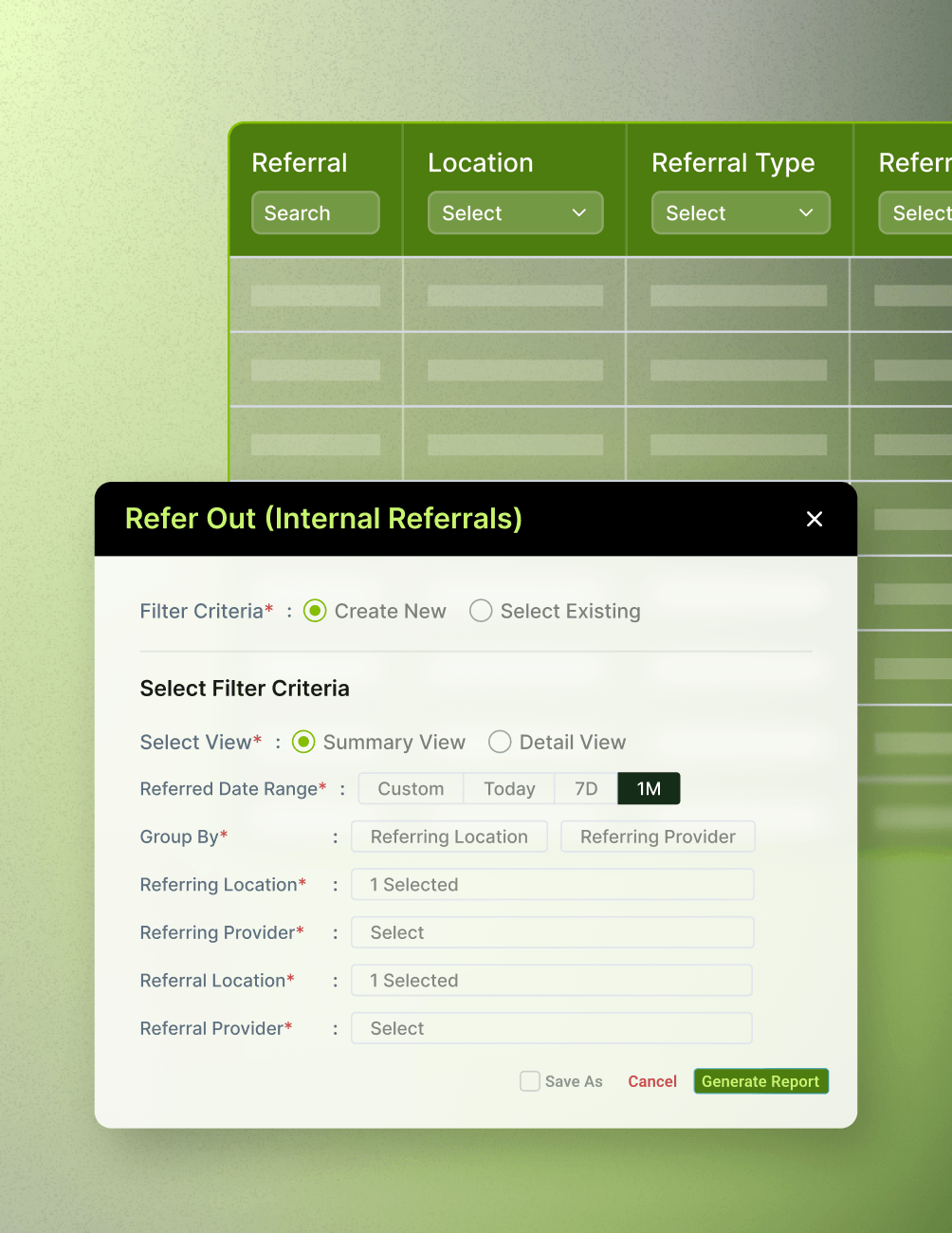Open the Referral Type Select dropdown
The height and width of the screenshot is (1233, 952).
(741, 213)
